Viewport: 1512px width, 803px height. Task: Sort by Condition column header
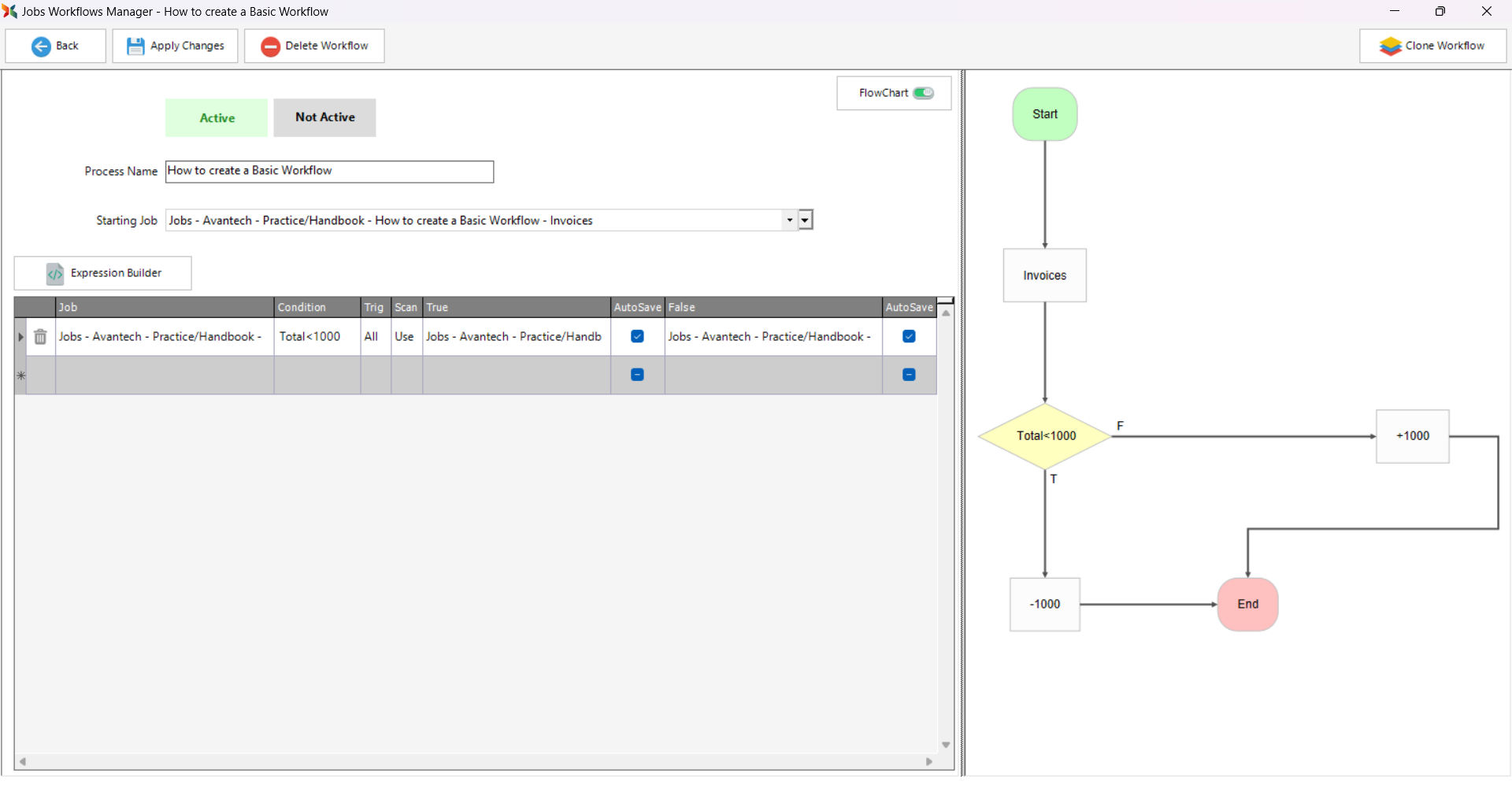[x=317, y=307]
